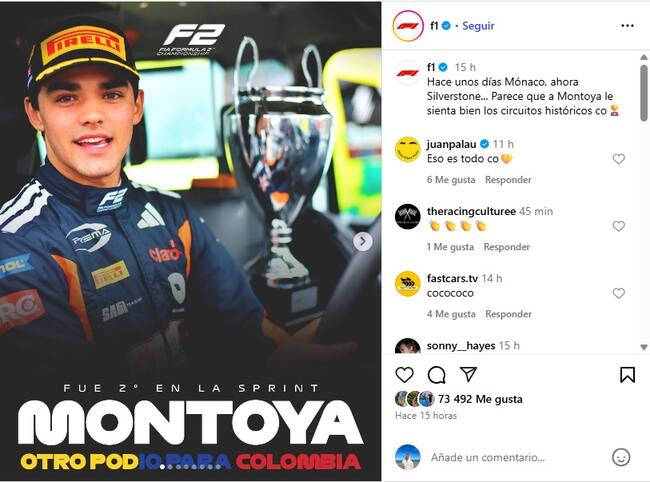The height and width of the screenshot is (482, 650).
Task: Like the post with the heart icon
Action: pos(404,375)
